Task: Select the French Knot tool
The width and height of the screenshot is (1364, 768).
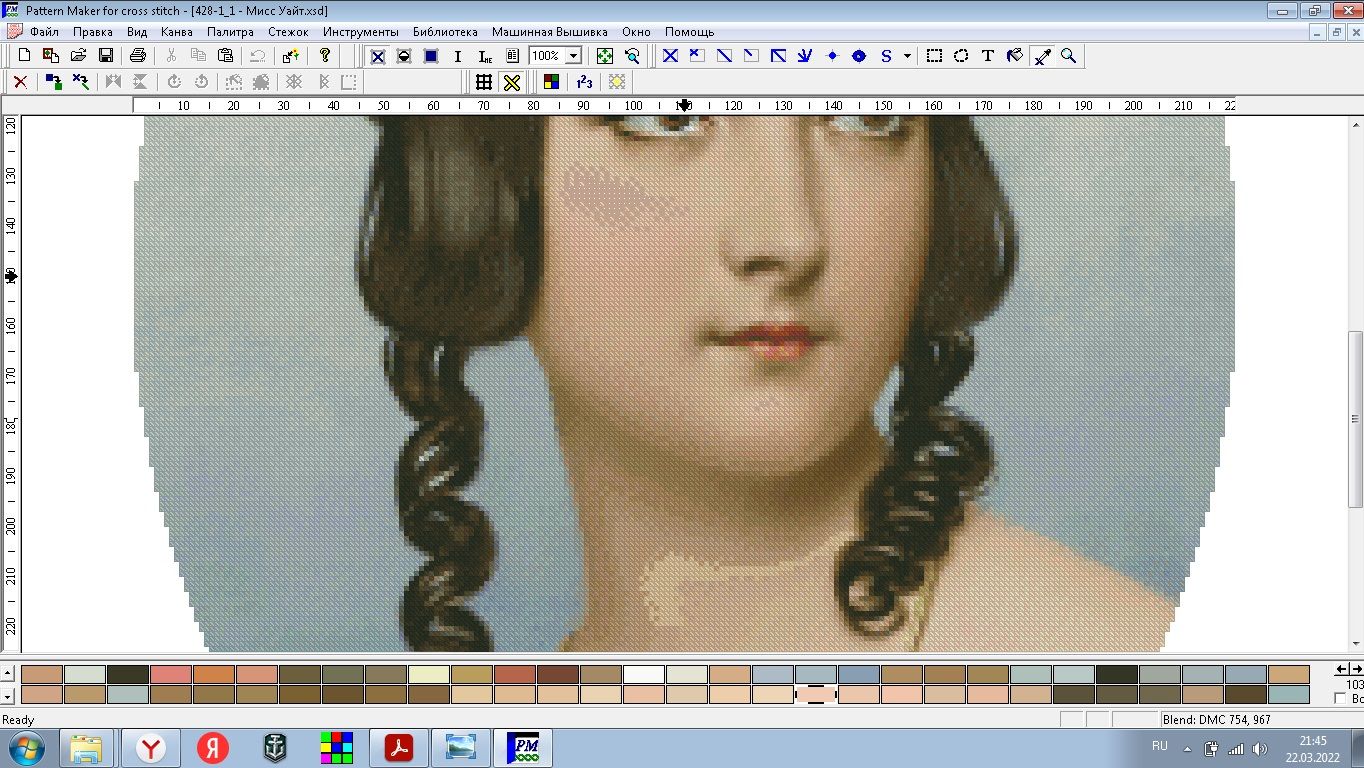Action: pyautogui.click(x=832, y=56)
